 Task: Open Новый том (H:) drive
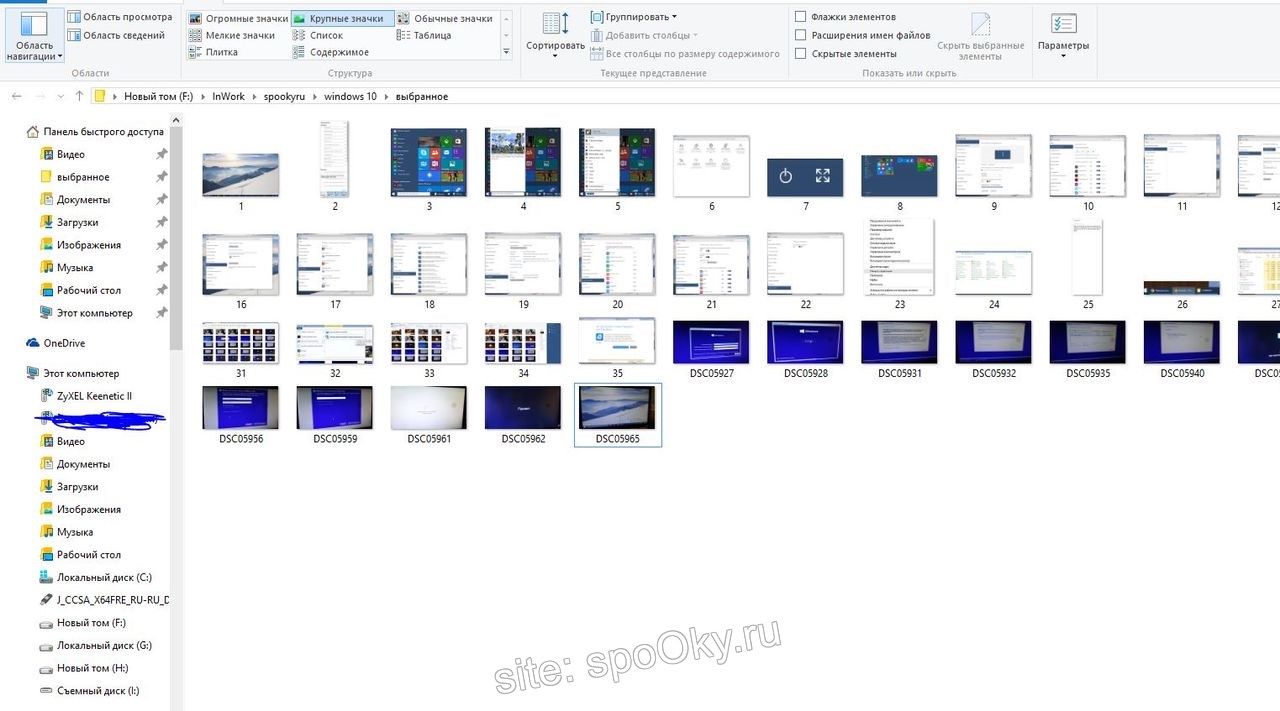coord(92,668)
